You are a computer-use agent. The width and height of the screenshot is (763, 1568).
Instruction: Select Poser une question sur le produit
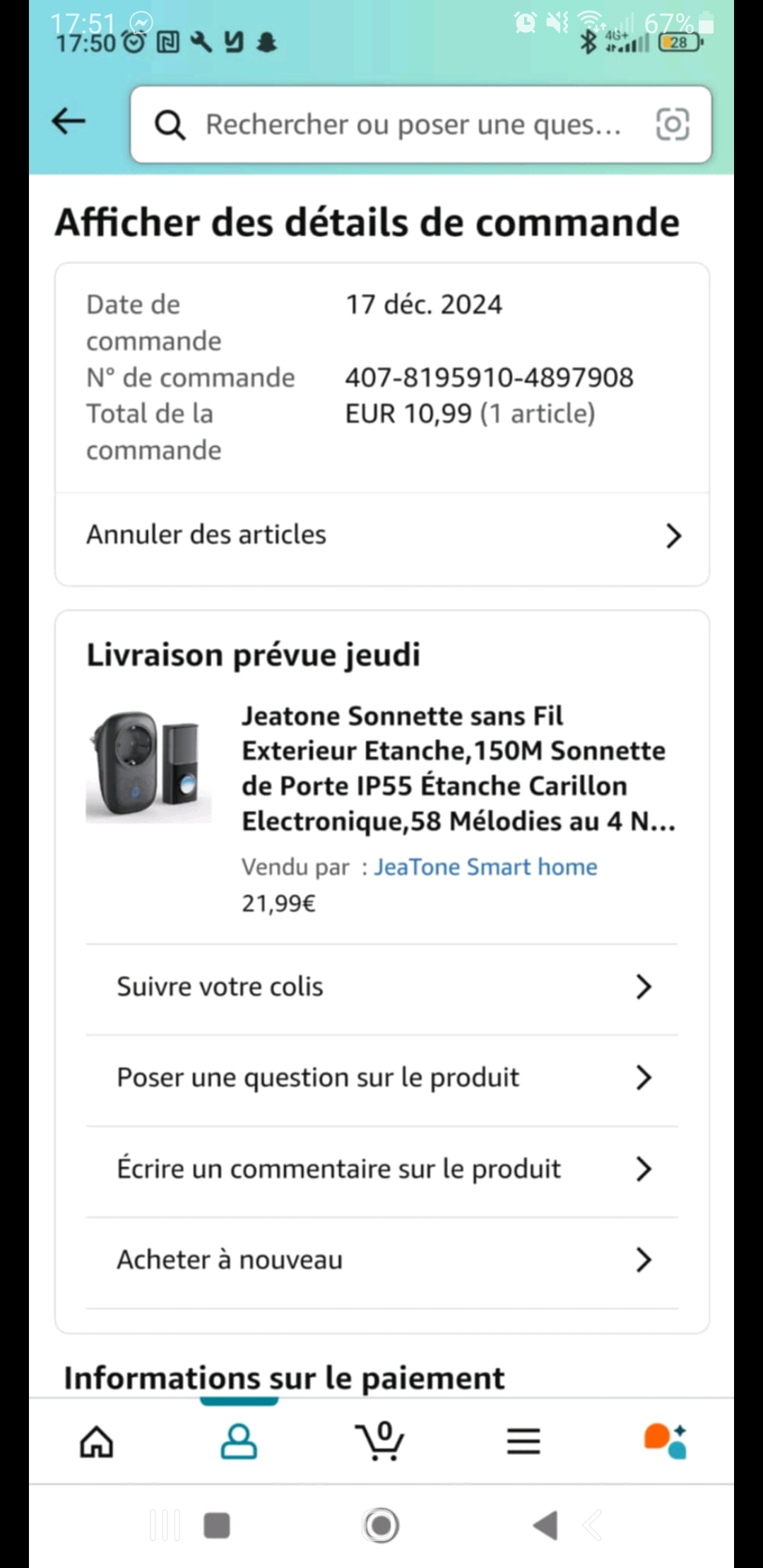(x=318, y=1078)
